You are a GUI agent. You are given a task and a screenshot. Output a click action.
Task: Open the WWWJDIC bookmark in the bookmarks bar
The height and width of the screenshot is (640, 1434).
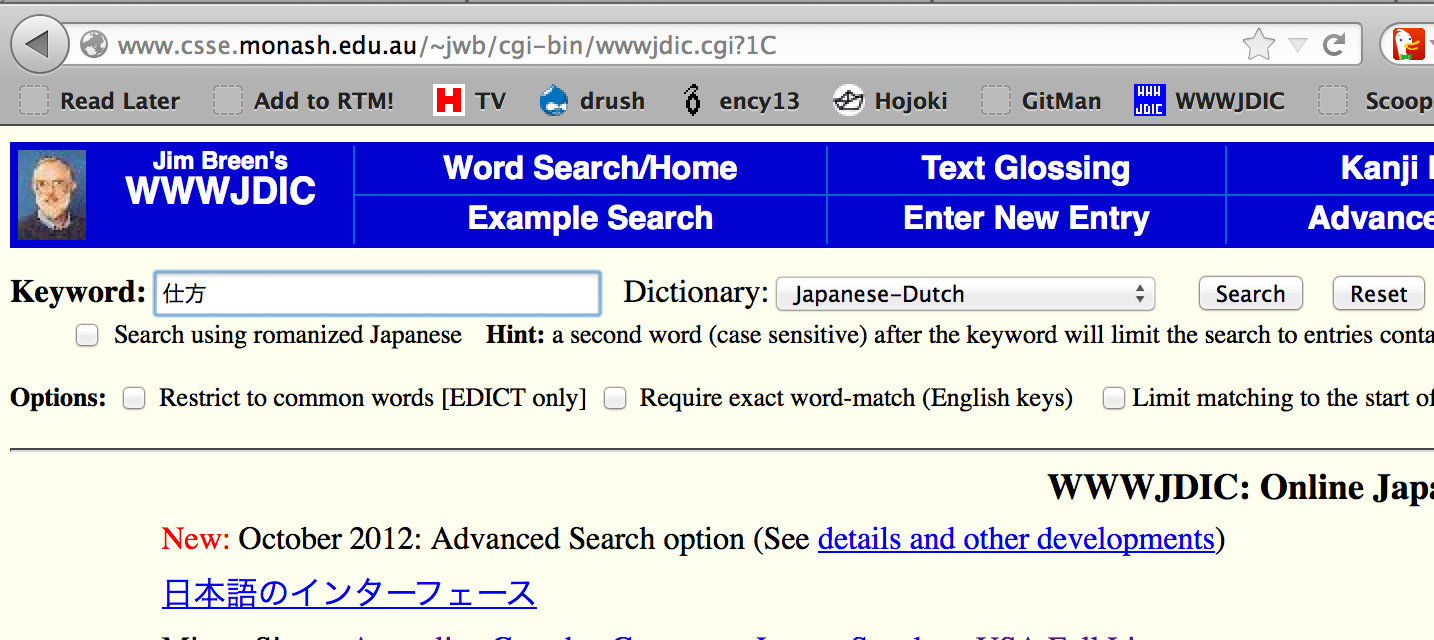pyautogui.click(x=1209, y=101)
